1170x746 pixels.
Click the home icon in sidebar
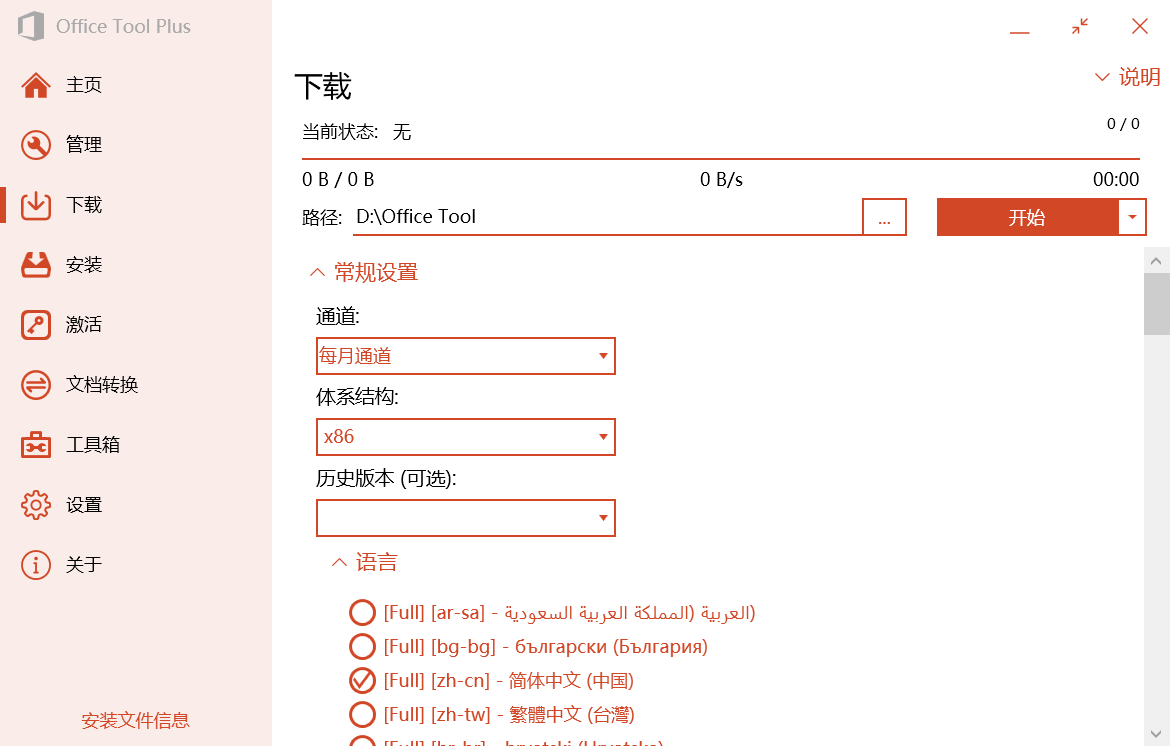click(36, 85)
